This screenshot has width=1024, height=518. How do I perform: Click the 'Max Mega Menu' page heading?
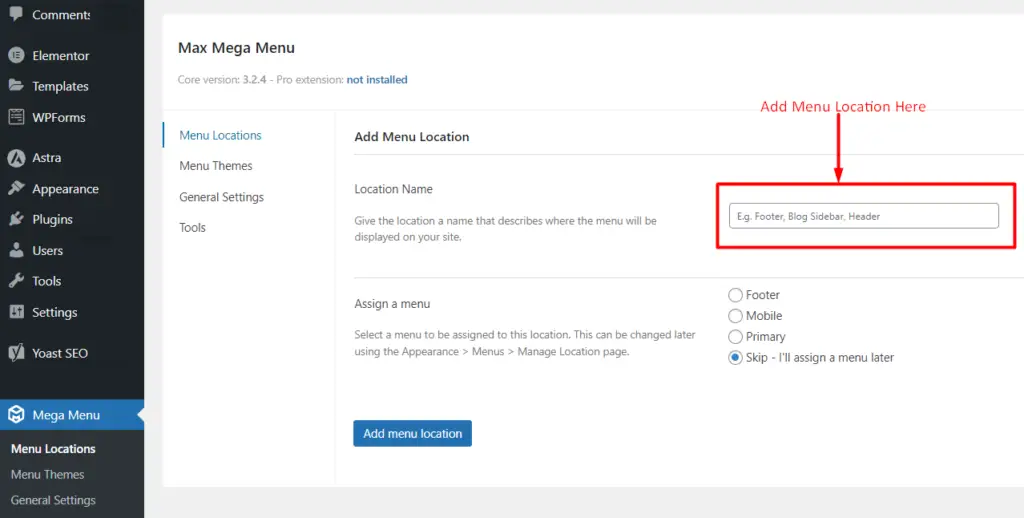pyautogui.click(x=236, y=48)
